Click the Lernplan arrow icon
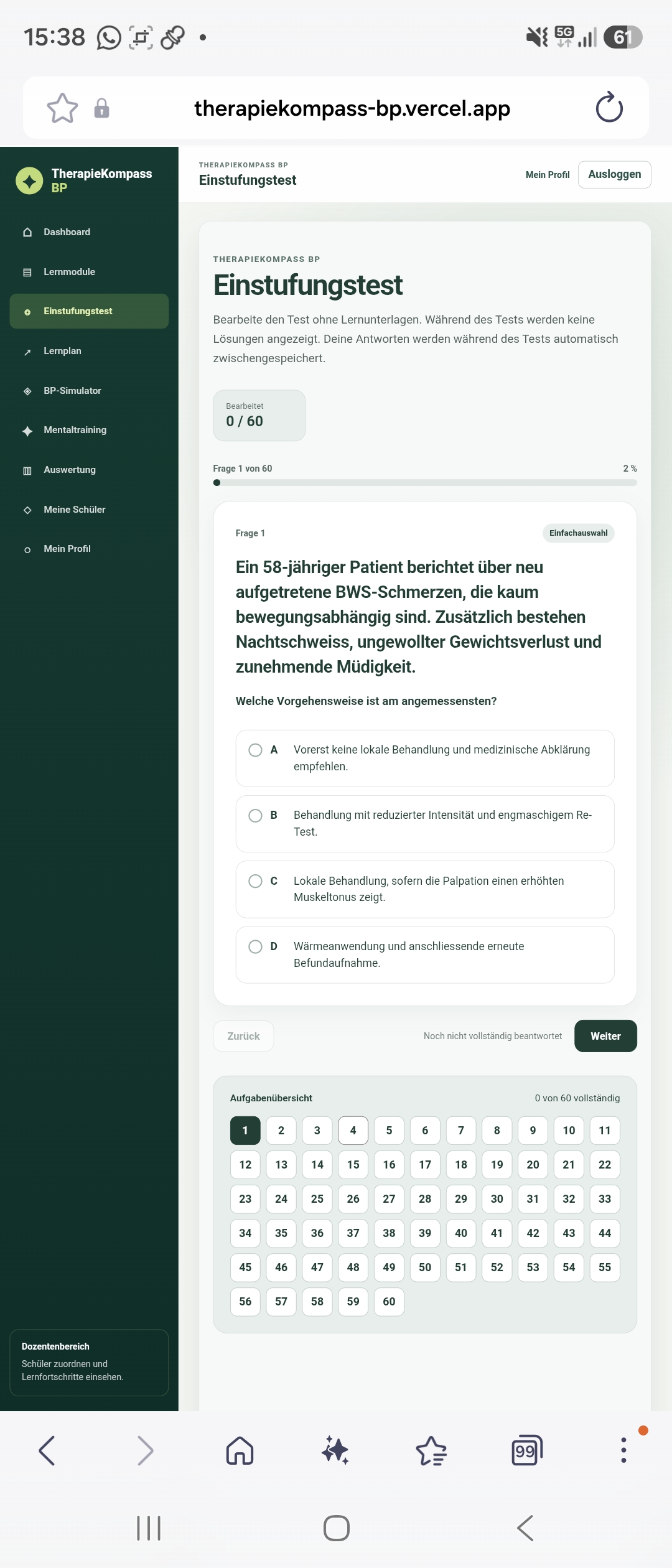This screenshot has width=672, height=1568. tap(27, 352)
